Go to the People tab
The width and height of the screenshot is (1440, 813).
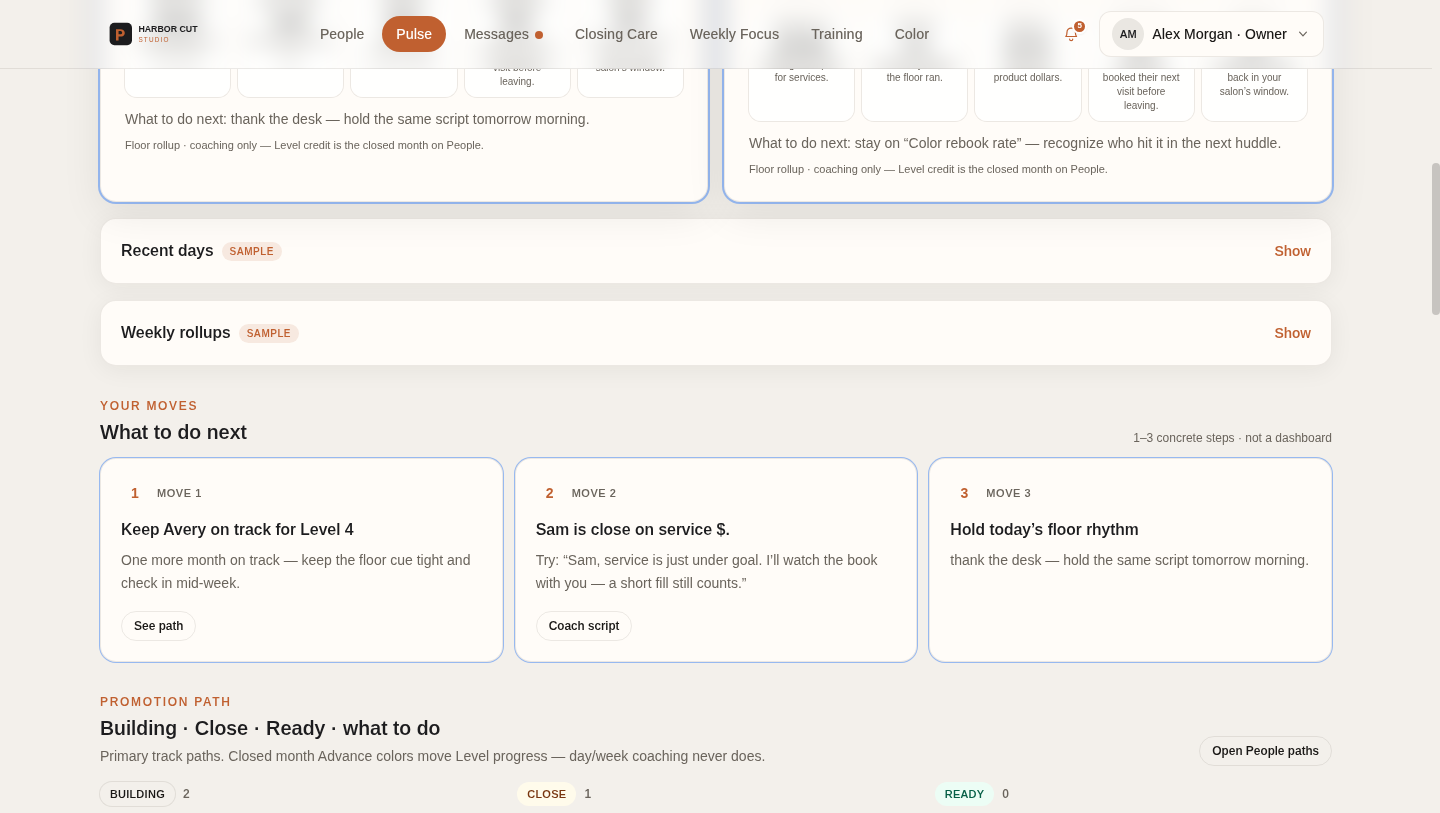(342, 34)
